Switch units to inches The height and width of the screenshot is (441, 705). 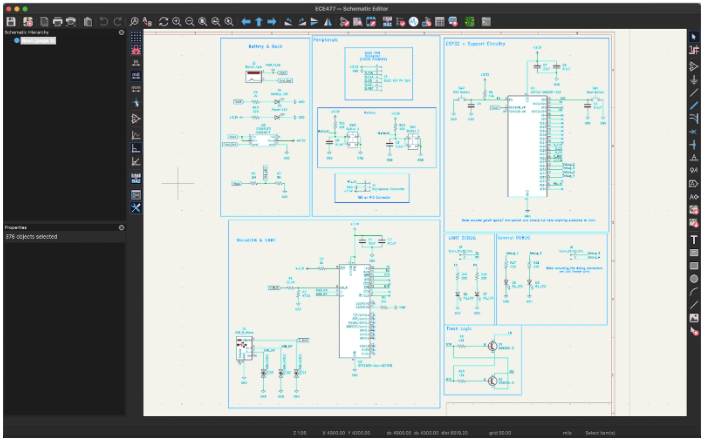click(136, 61)
